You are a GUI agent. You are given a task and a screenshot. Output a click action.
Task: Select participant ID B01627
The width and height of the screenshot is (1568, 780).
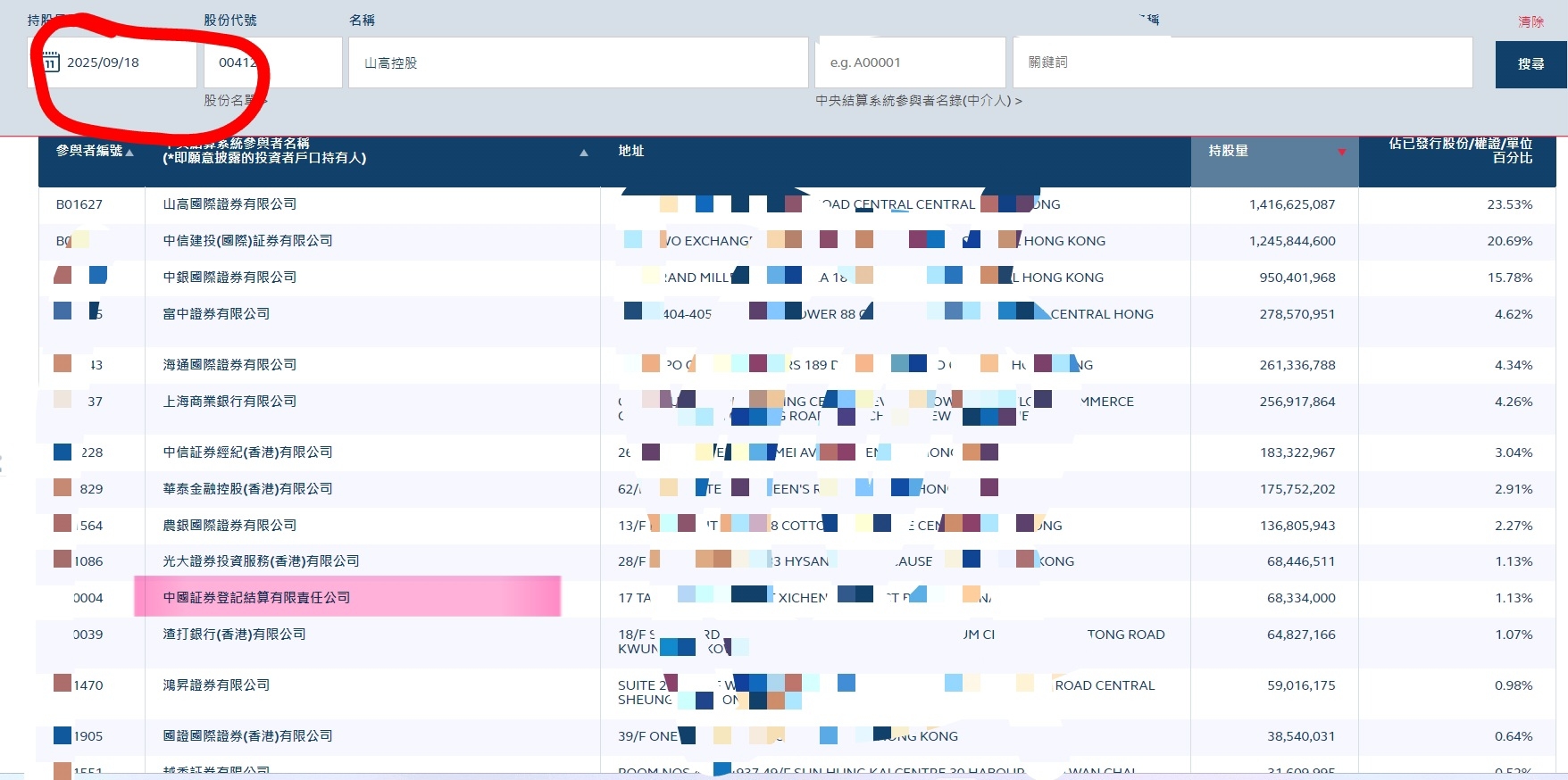point(79,204)
